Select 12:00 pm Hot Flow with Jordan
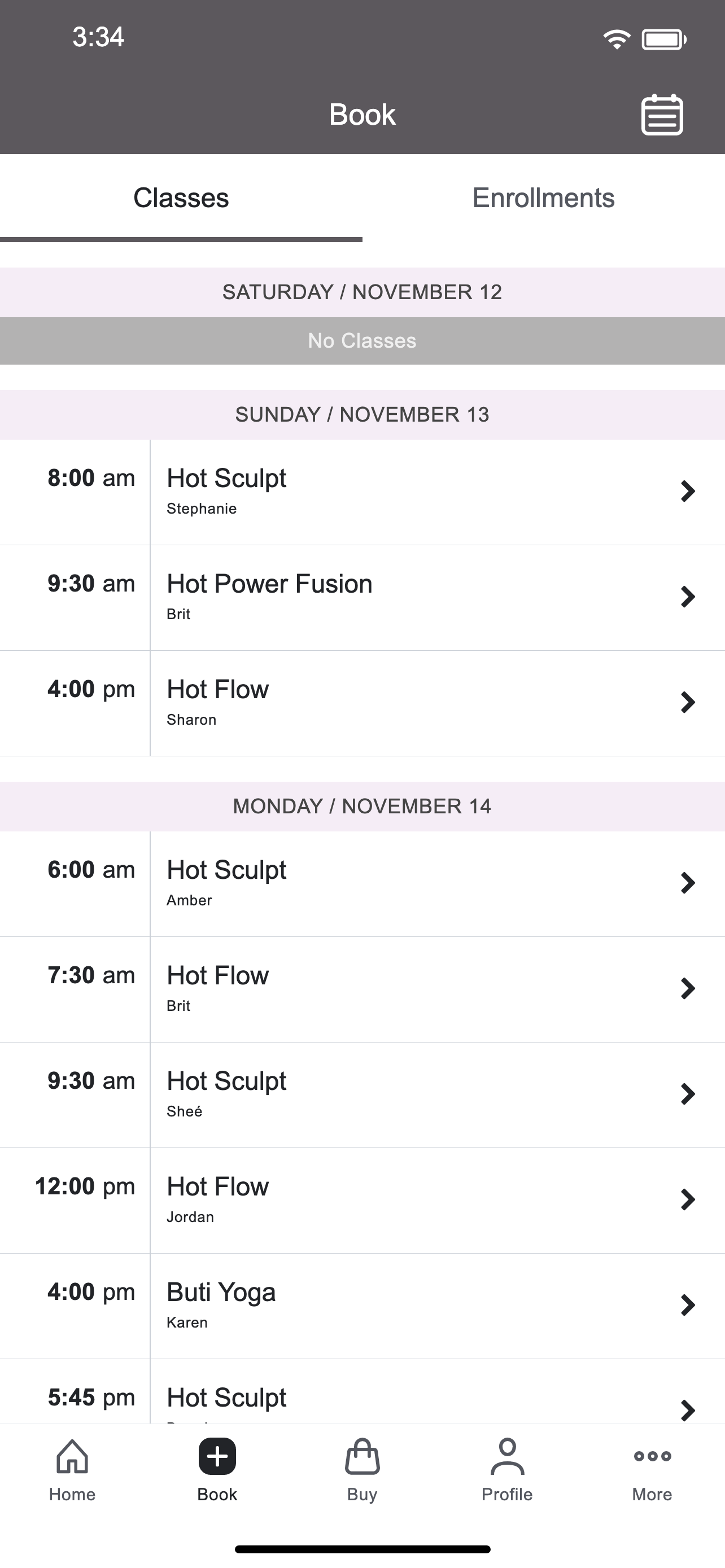 point(362,1201)
